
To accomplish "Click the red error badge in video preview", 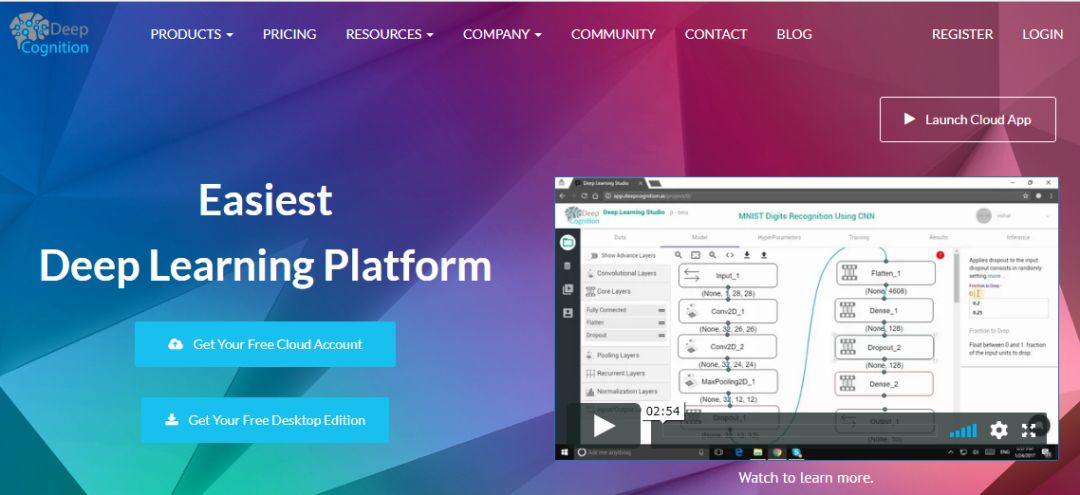I will [940, 255].
